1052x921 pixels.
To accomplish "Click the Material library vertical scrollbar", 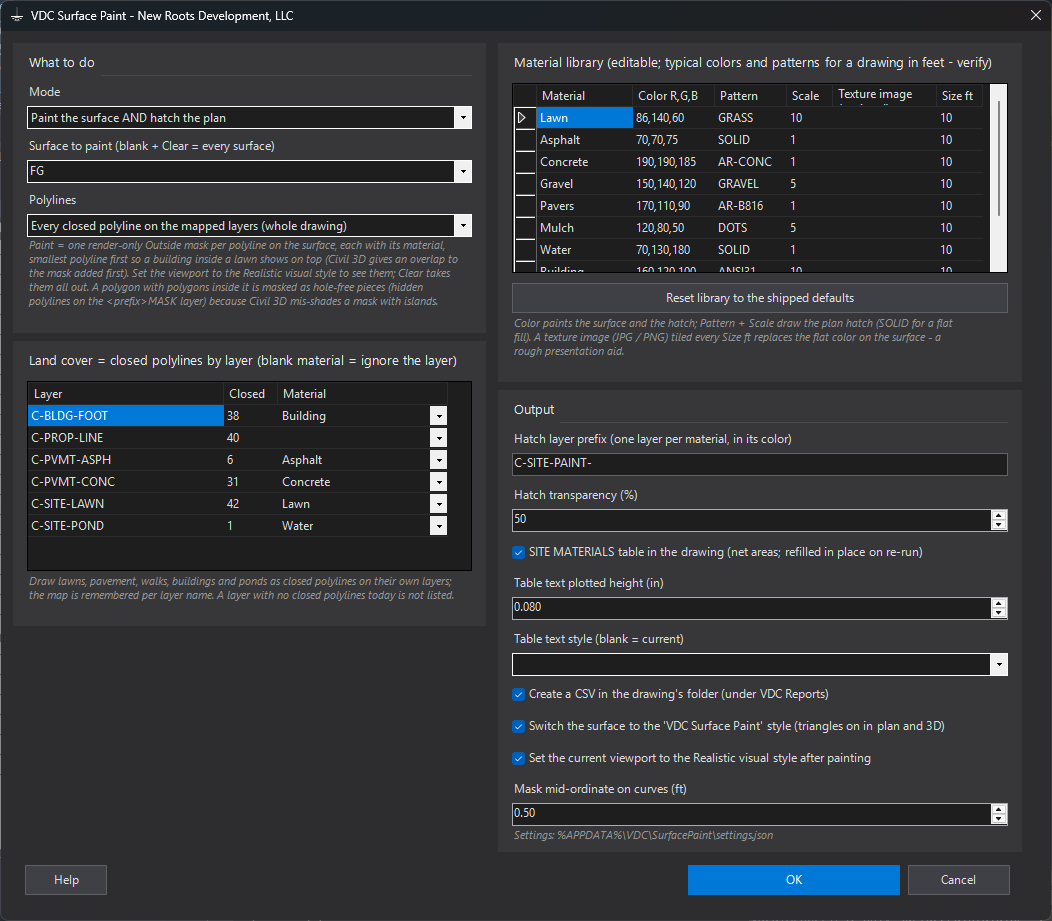I will (998, 158).
